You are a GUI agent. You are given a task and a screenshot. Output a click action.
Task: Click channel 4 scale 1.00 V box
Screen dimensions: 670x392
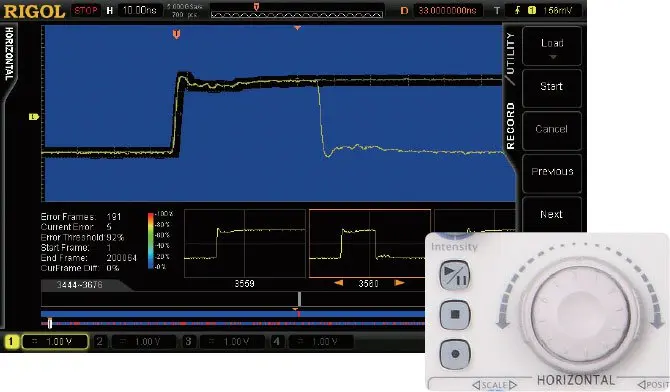(321, 342)
